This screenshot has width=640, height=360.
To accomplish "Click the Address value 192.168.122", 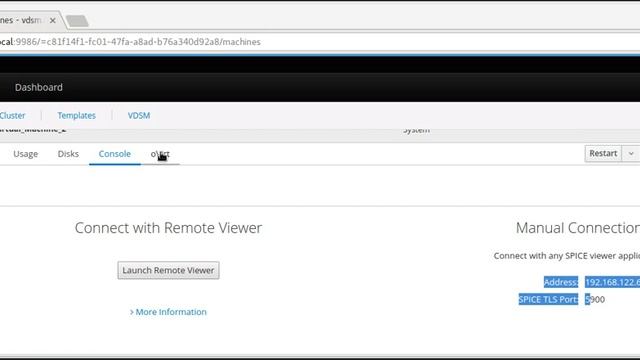I will point(612,282).
